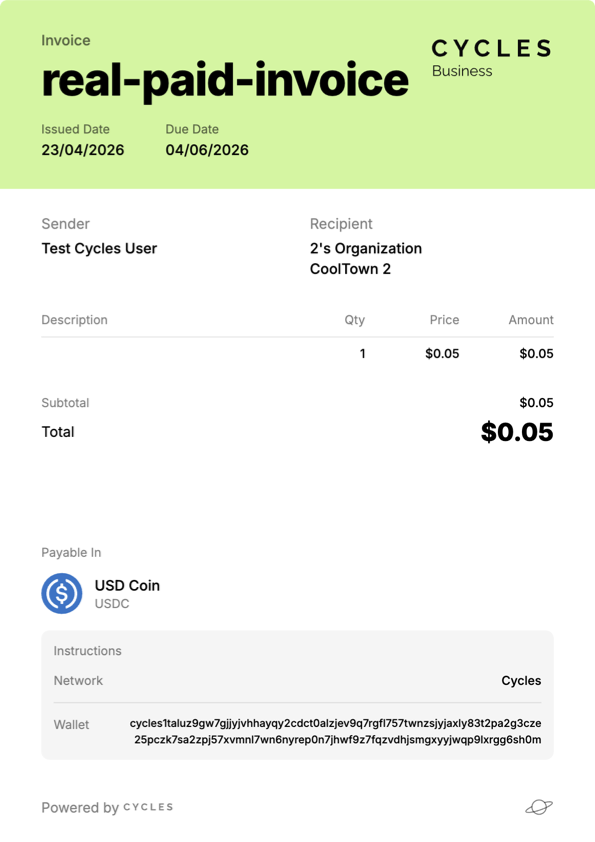Click the USD Coin label
Viewport: 595px width, 842px height.
127,585
